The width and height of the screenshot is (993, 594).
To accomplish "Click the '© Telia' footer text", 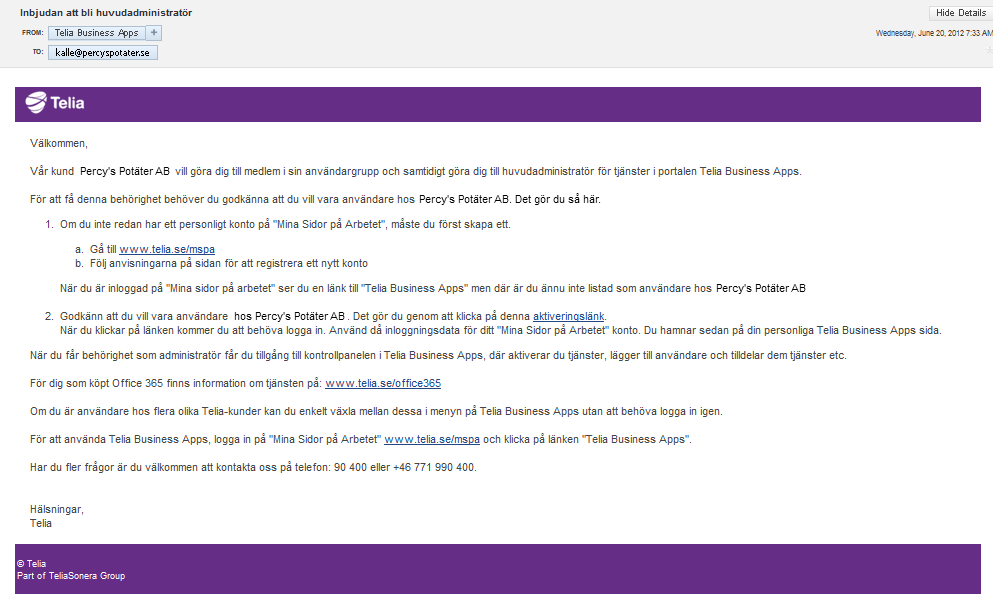I will point(32,564).
